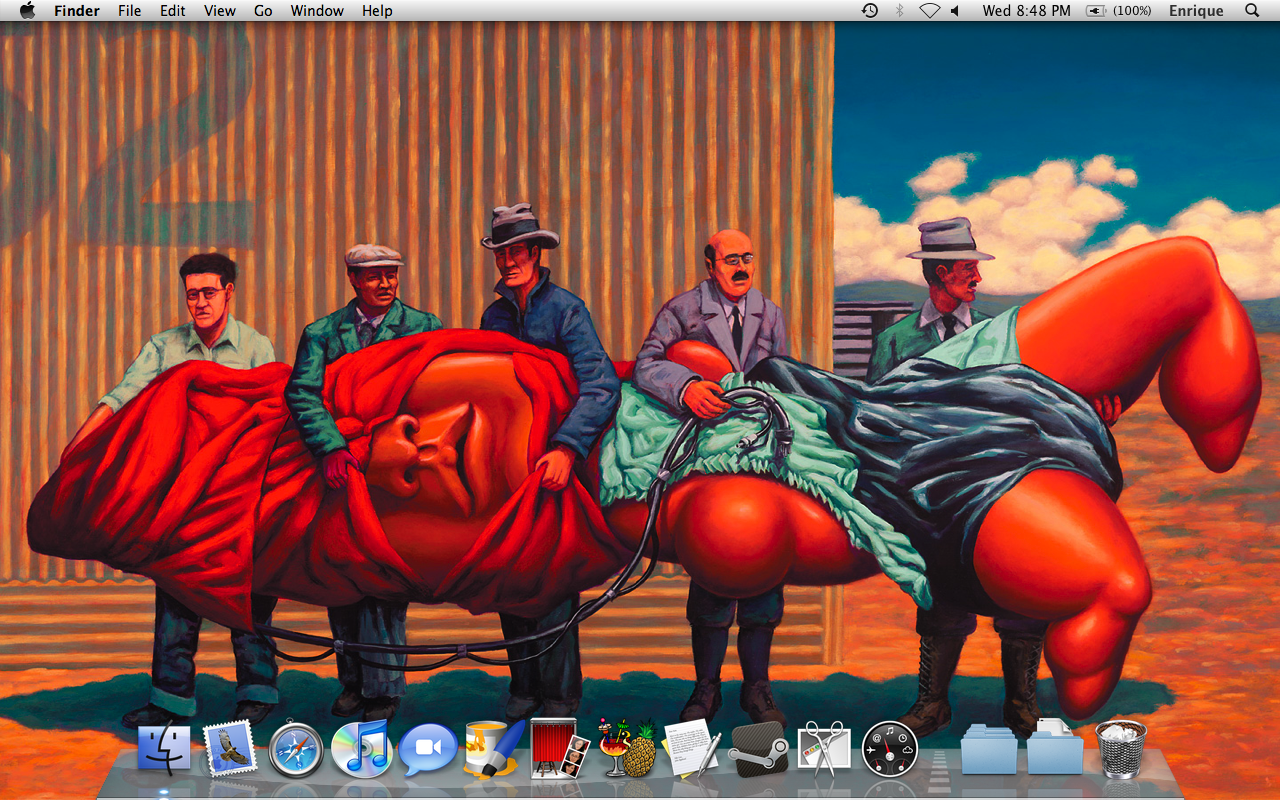Viewport: 1280px width, 800px height.
Task: Open the Finder application menu
Action: click(x=77, y=10)
